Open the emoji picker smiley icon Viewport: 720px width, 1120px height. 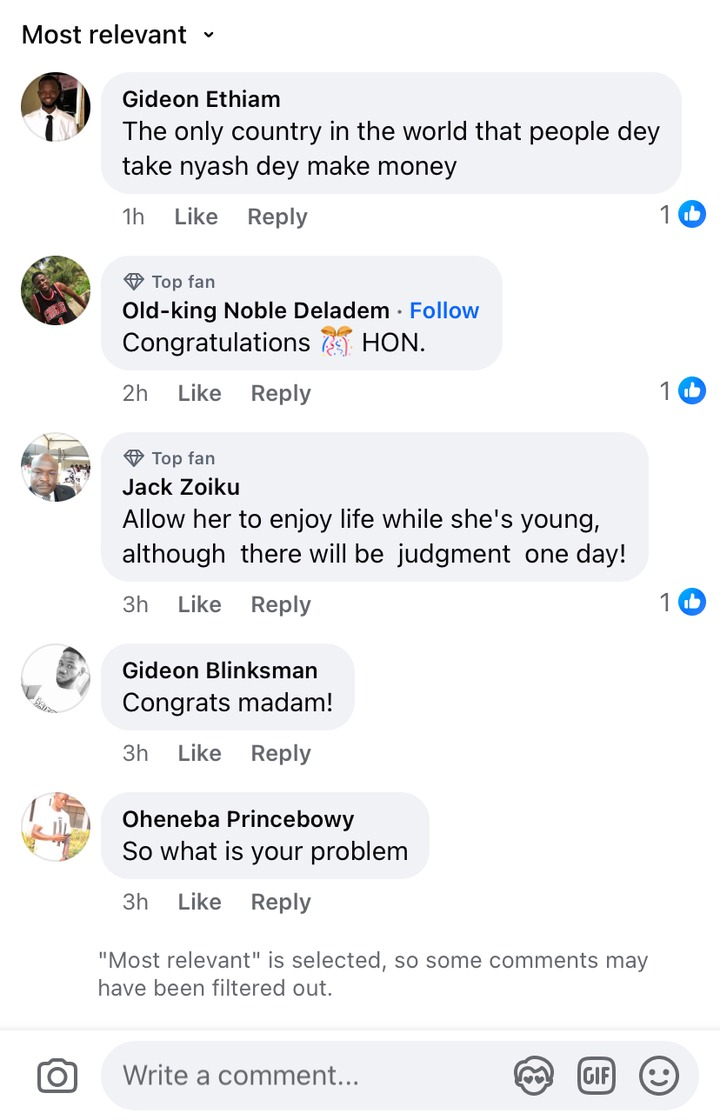[x=659, y=1076]
